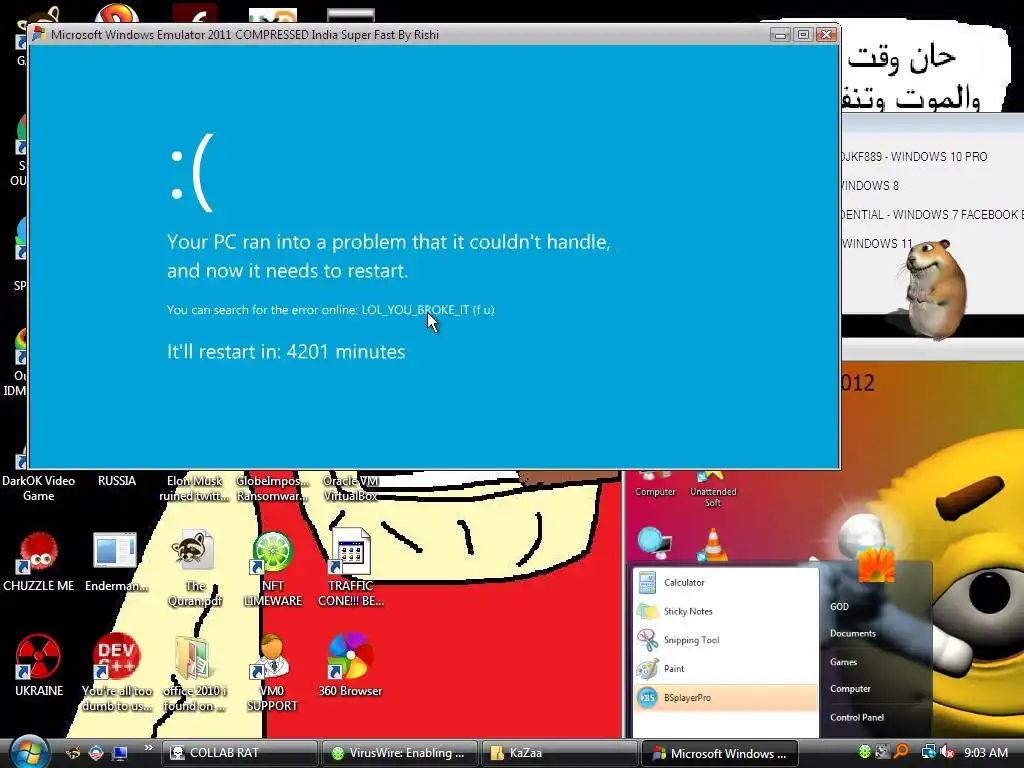Click the flower user picture in start menu
This screenshot has height=768, width=1024.
pos(876,562)
